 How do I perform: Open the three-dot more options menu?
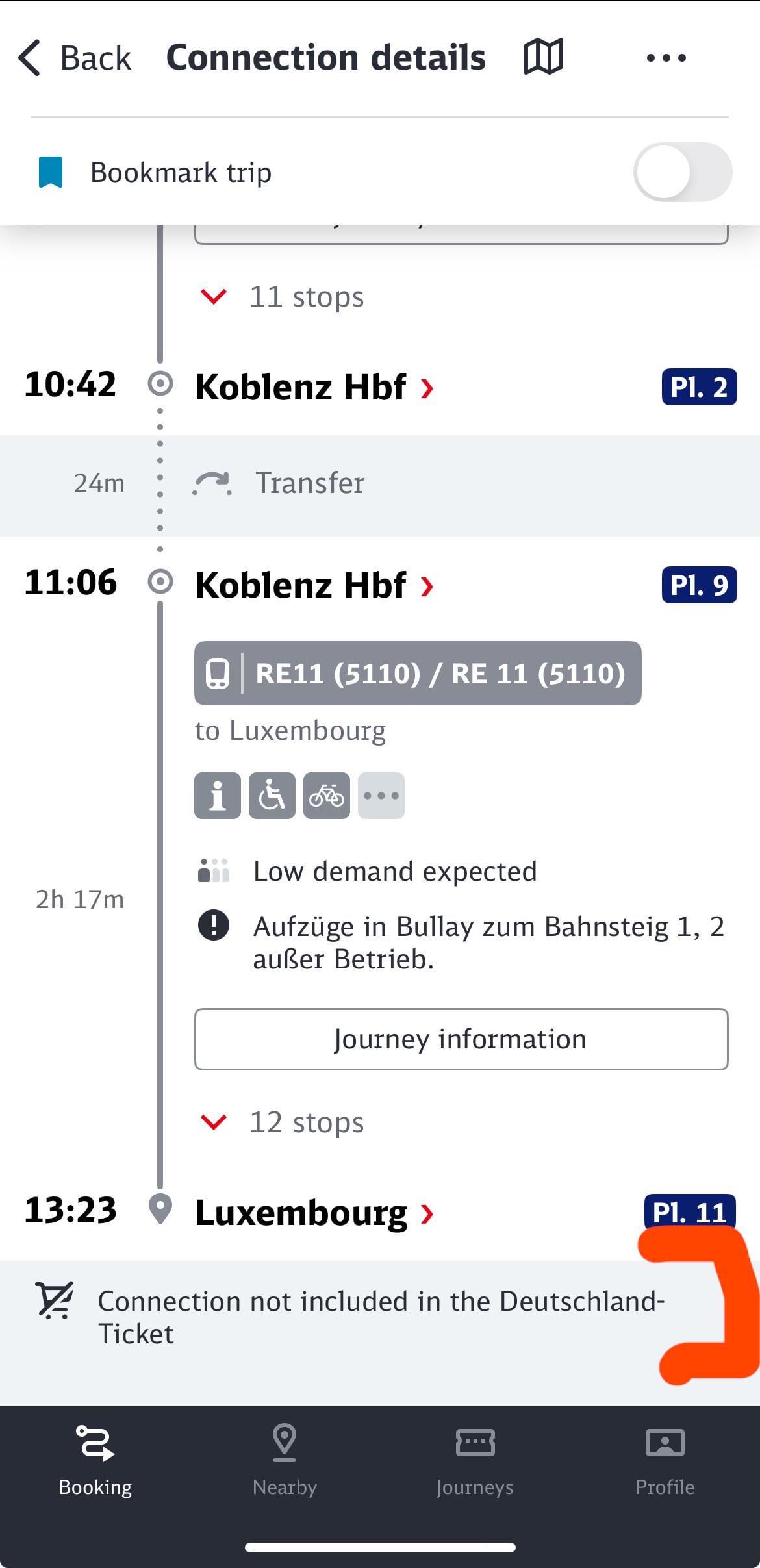point(666,58)
